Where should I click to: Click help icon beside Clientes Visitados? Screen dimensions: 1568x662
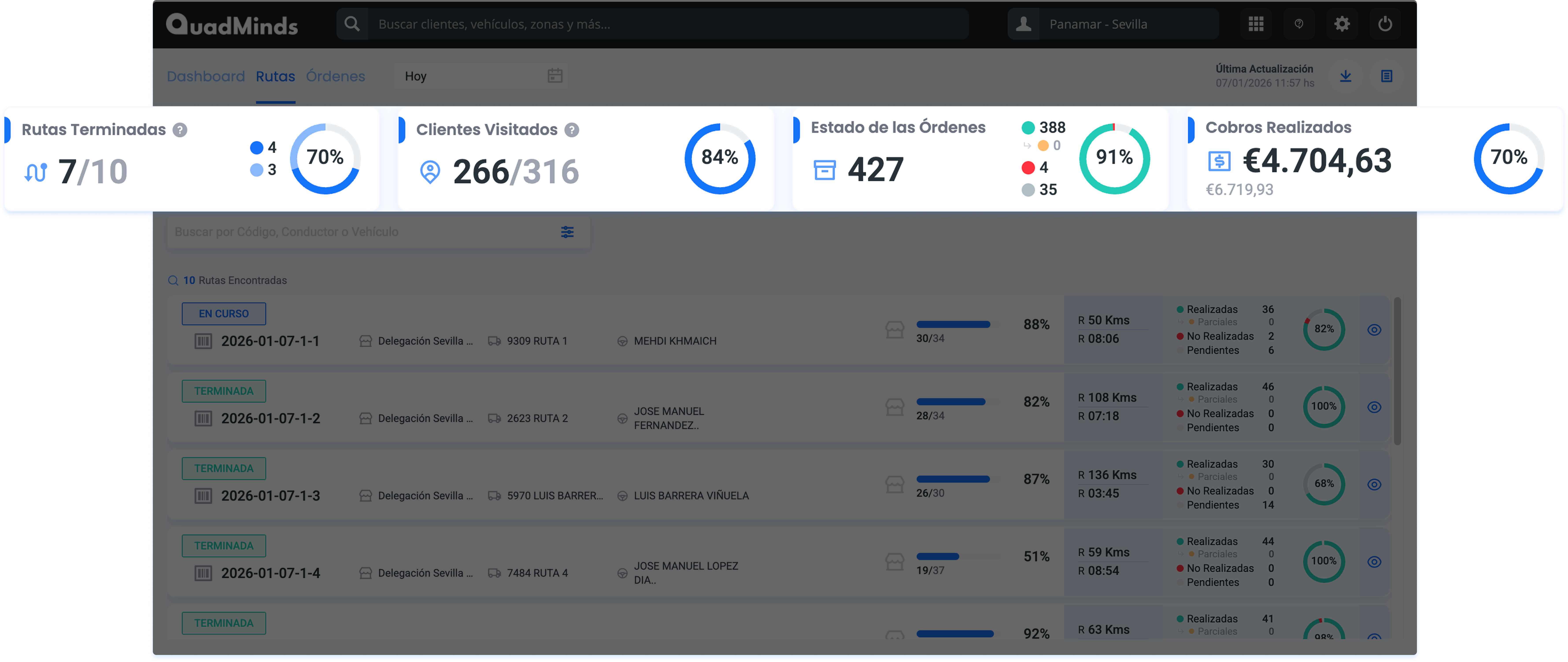[571, 130]
